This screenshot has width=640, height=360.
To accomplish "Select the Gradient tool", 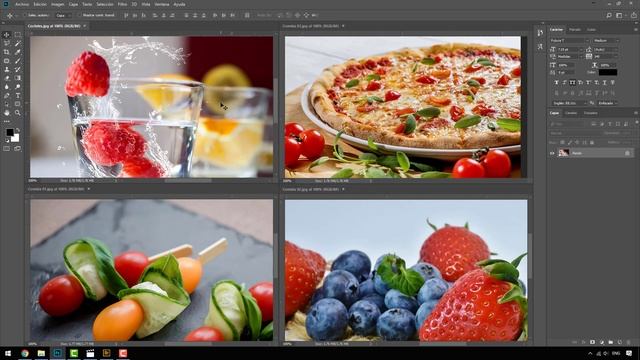I will 18,78.
